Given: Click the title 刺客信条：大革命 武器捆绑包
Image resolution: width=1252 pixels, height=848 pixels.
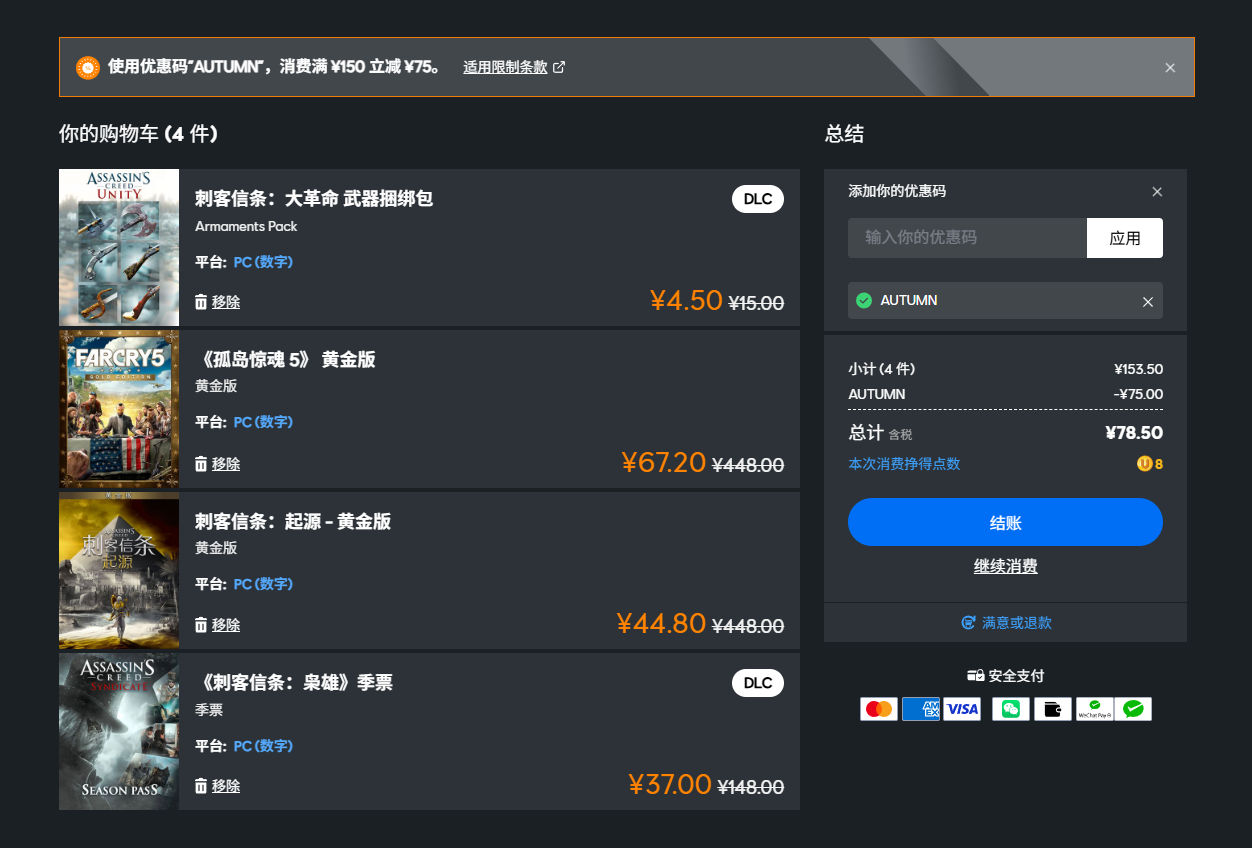Looking at the screenshot, I should [x=314, y=199].
